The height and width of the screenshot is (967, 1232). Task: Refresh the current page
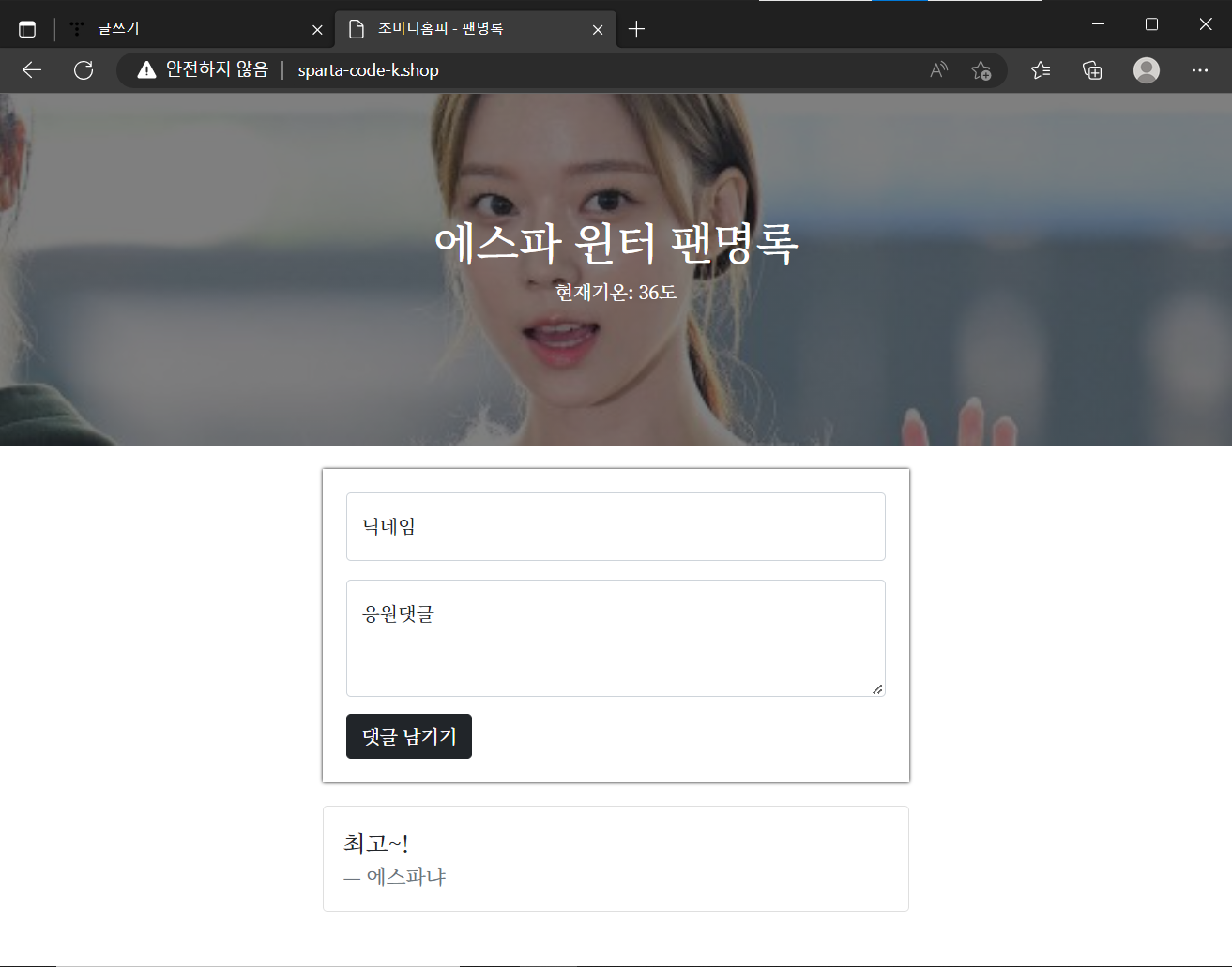[x=84, y=70]
